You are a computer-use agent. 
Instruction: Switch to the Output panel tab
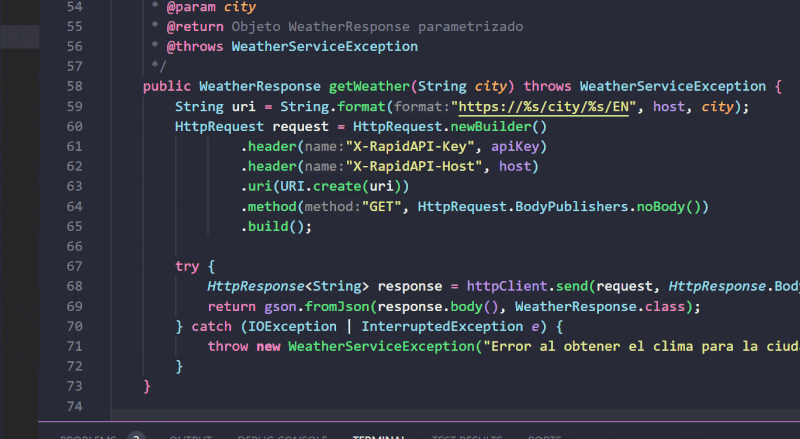[190, 437]
